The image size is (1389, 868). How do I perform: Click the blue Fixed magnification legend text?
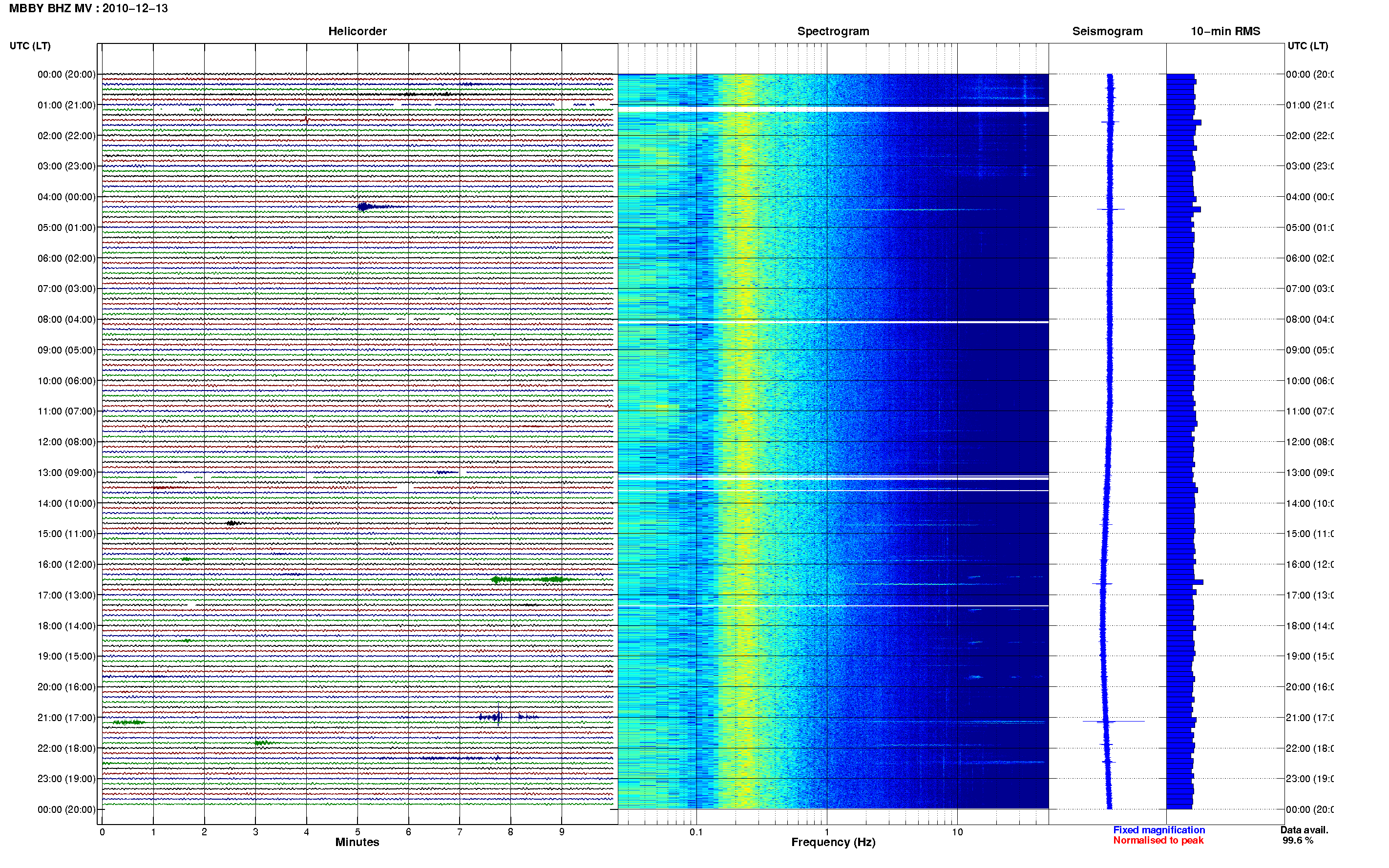tap(1159, 830)
